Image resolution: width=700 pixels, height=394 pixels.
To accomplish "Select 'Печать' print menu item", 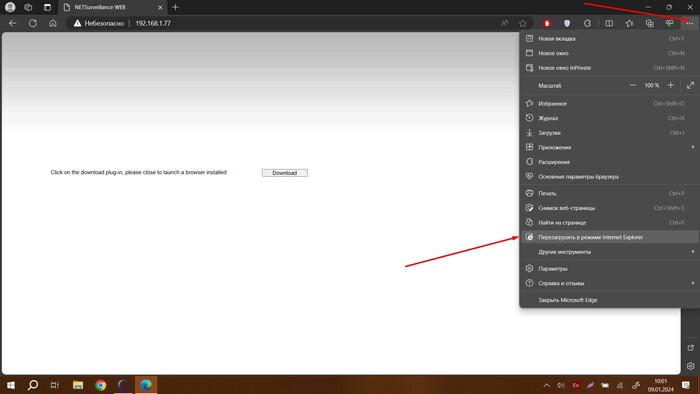I will click(609, 193).
